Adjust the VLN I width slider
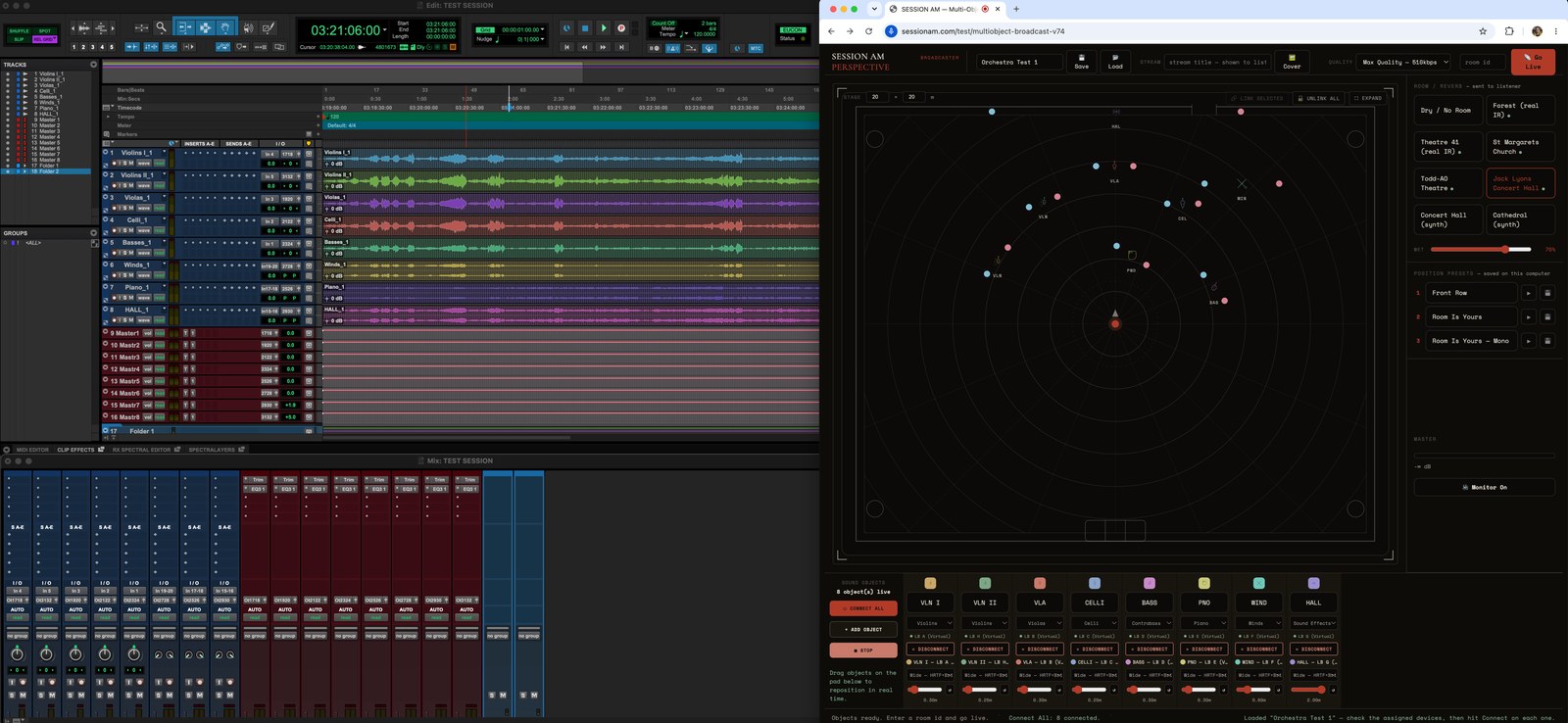This screenshot has height=723, width=1568. coord(925,690)
